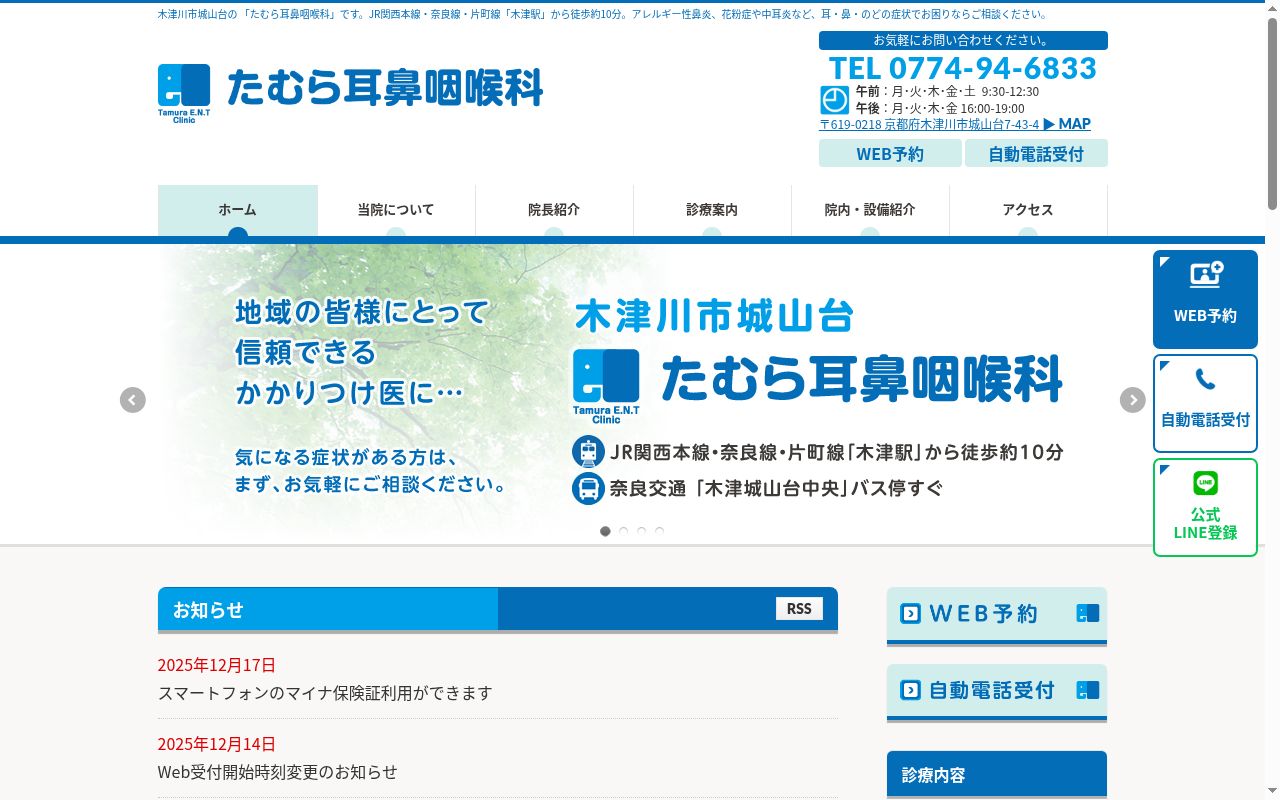Screen dimensions: 1280x800
Task: Click the header WEB予約 button
Action: (890, 153)
